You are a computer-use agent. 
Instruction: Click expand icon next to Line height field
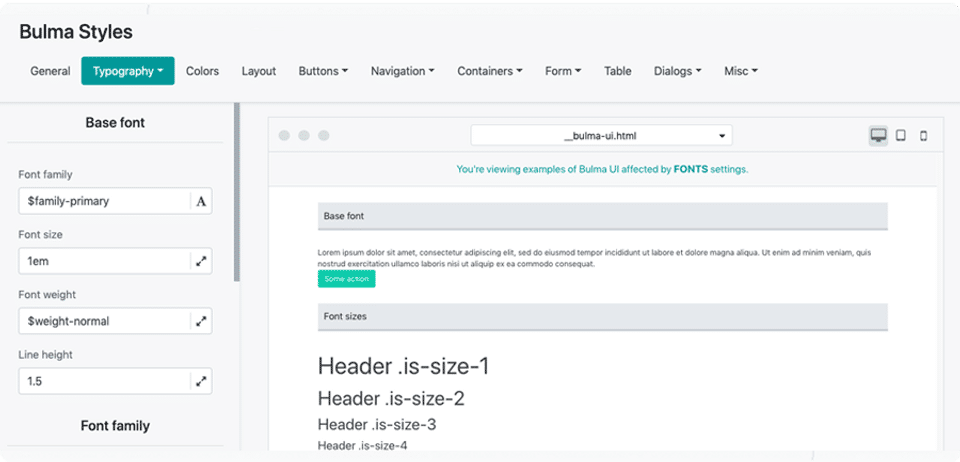201,381
